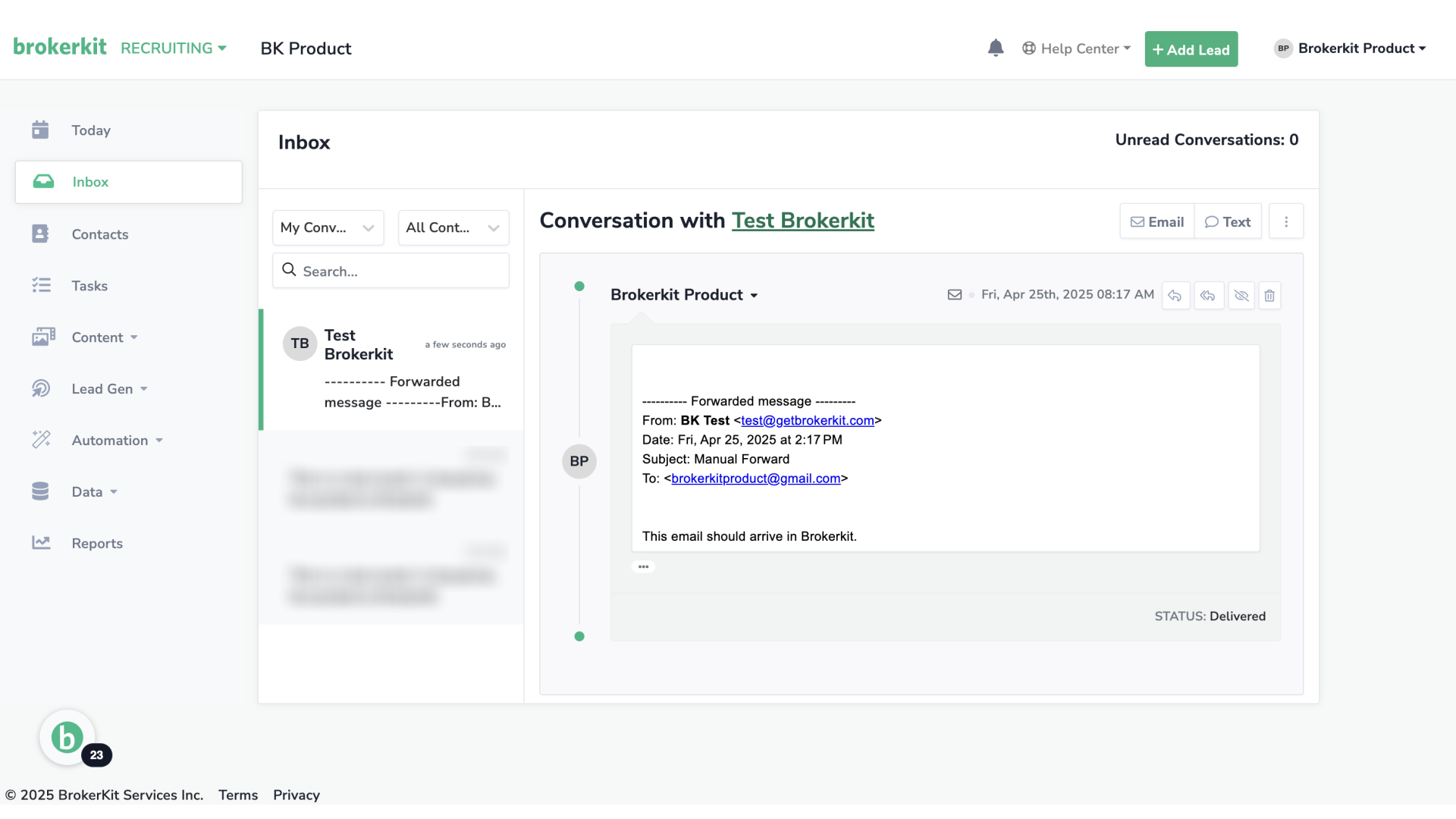Open the Terms footer link

click(x=238, y=795)
